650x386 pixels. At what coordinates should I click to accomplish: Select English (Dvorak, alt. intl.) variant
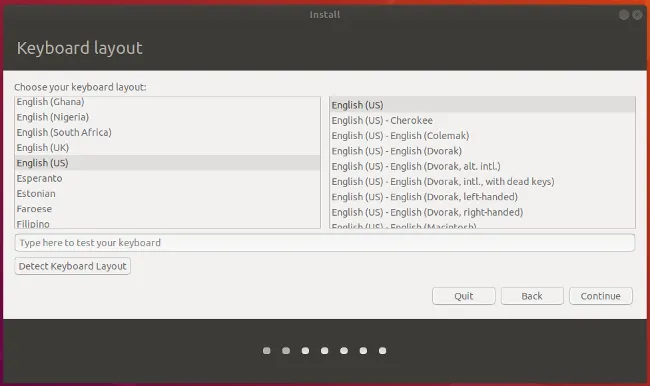(x=483, y=167)
